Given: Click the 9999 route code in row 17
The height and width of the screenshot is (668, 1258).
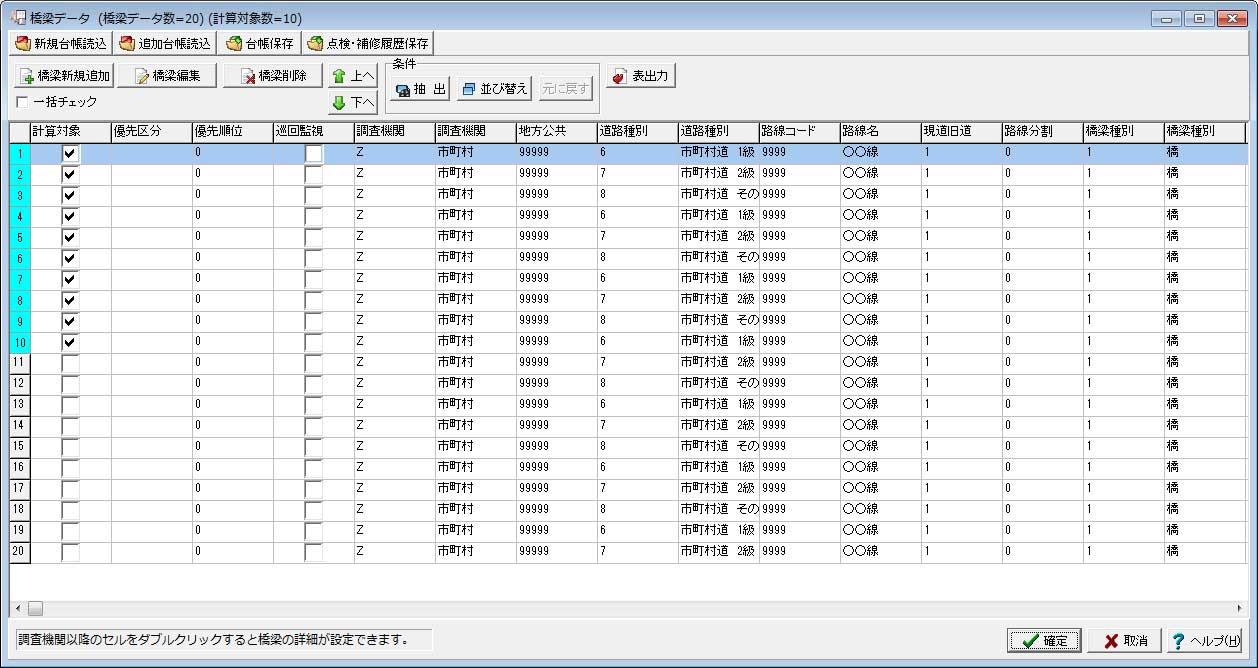Looking at the screenshot, I should 799,489.
